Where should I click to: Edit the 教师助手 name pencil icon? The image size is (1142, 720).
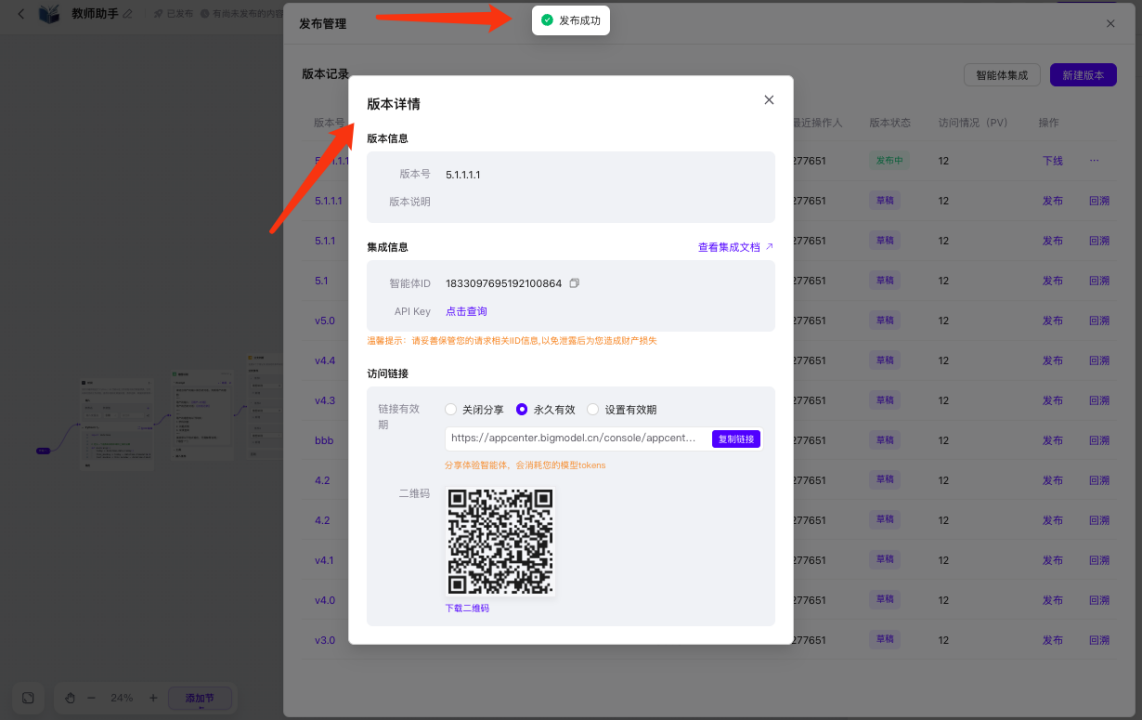[128, 14]
